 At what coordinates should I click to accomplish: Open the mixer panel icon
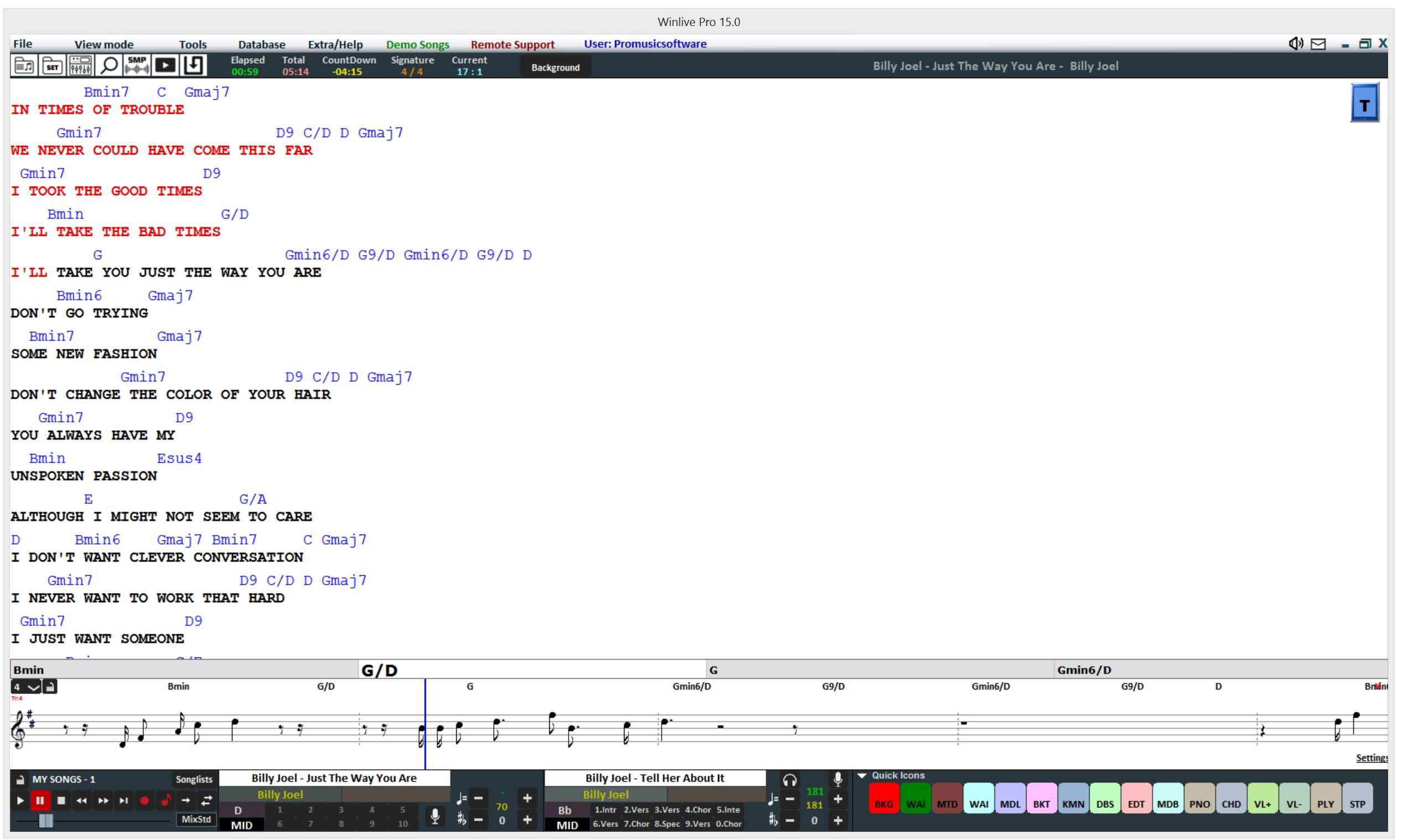(80, 66)
